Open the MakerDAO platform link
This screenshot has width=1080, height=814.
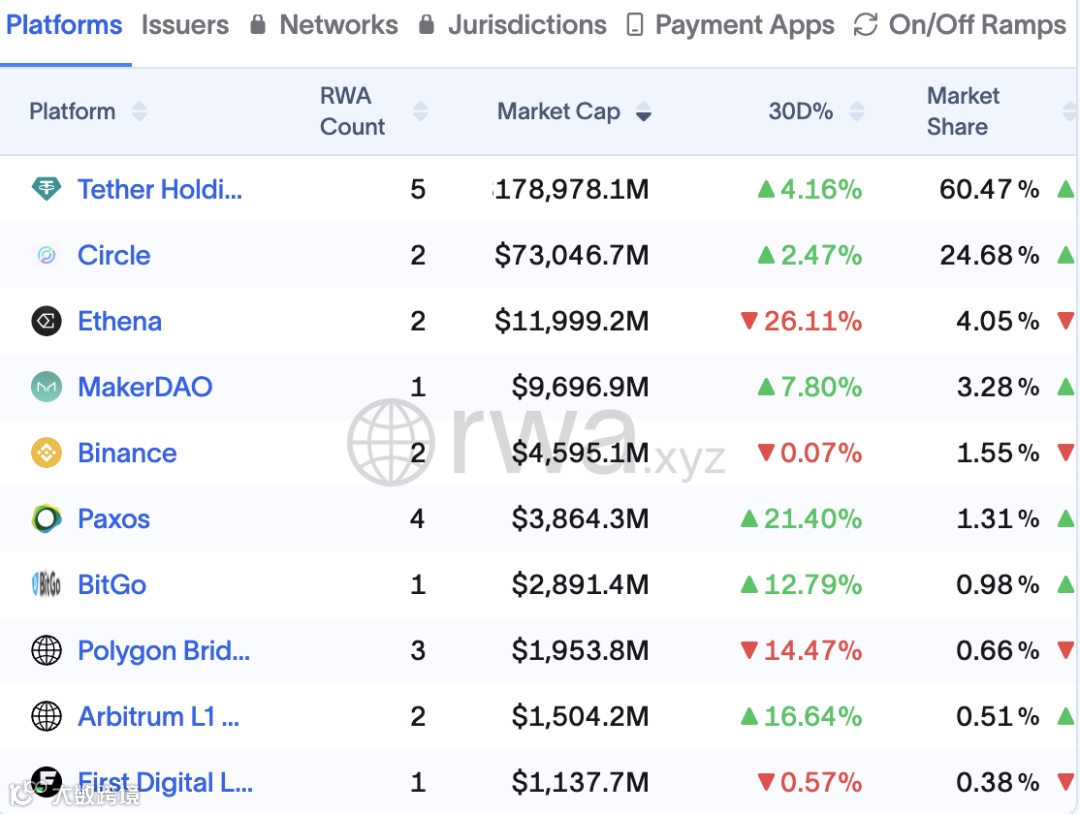145,387
